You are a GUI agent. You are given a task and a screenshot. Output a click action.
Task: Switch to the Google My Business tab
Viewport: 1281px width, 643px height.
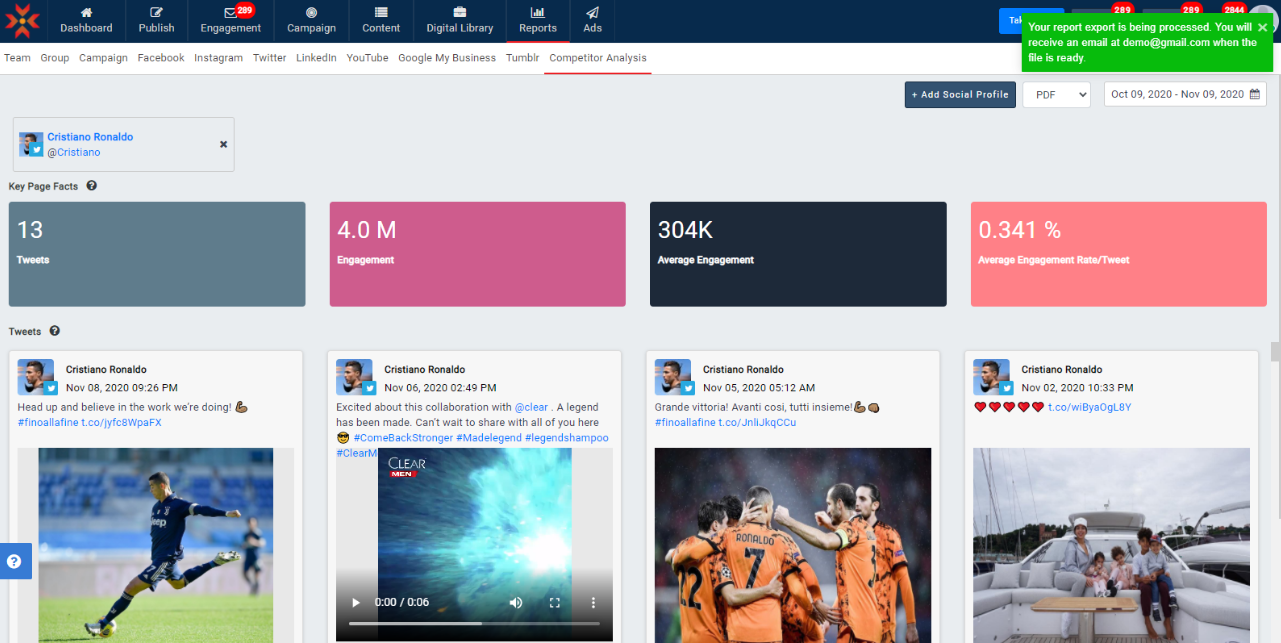click(446, 58)
